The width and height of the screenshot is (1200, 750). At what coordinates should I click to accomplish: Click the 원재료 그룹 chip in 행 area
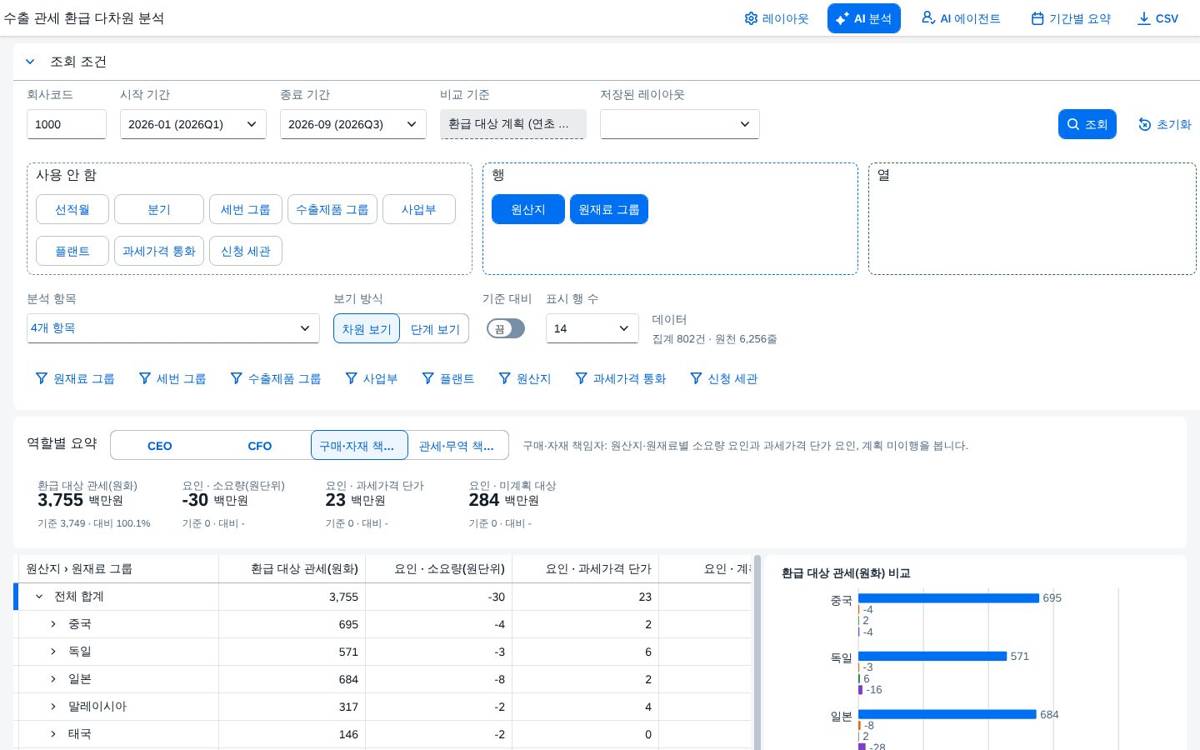pyautogui.click(x=609, y=209)
